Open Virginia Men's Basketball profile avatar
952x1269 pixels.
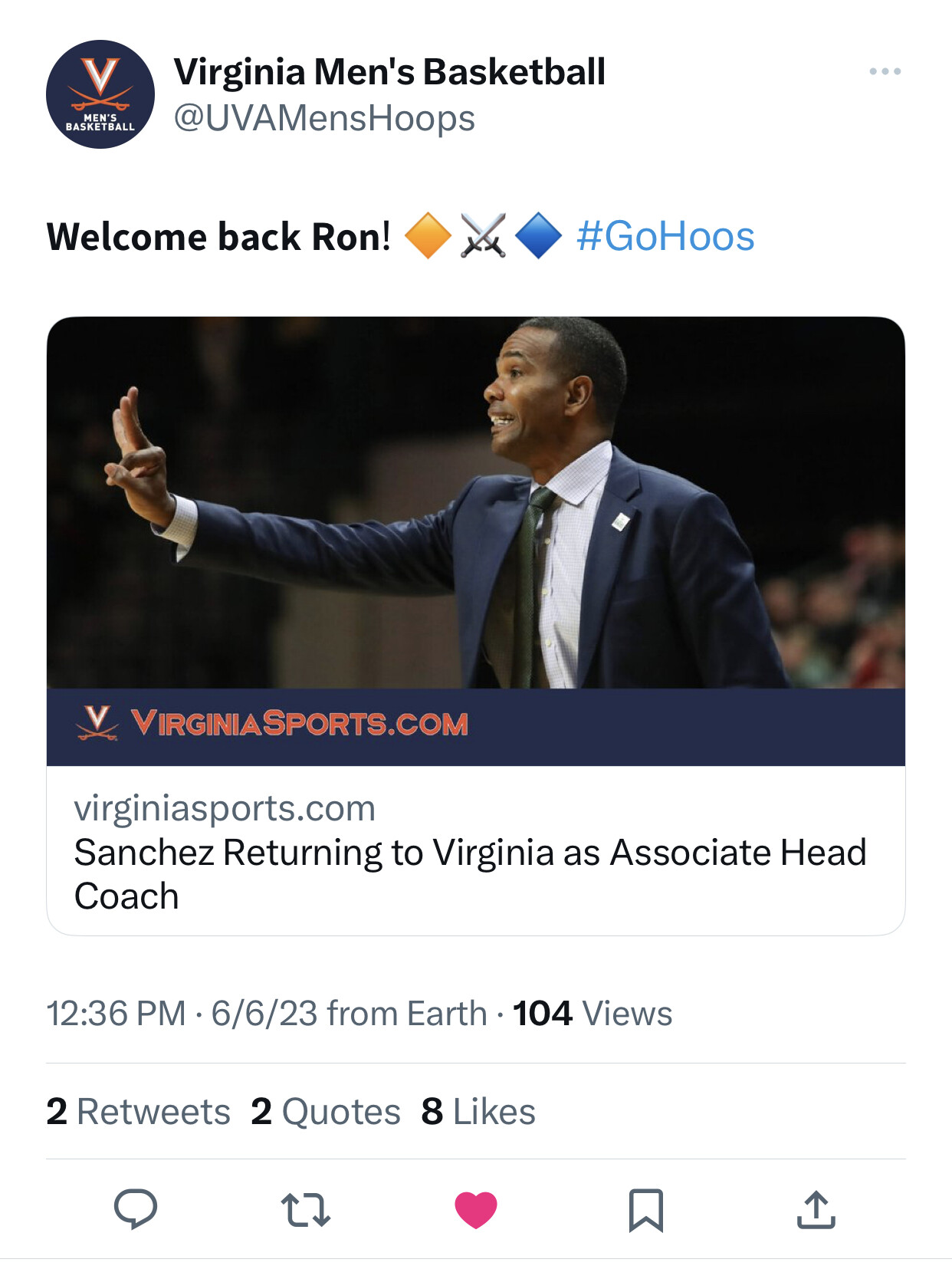click(x=100, y=94)
